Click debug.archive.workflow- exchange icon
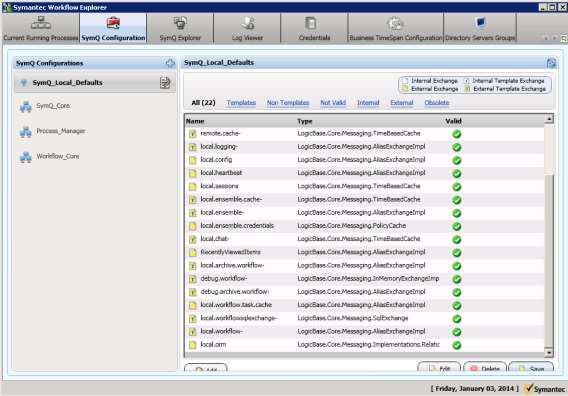This screenshot has height=396, width=568. 193,292
